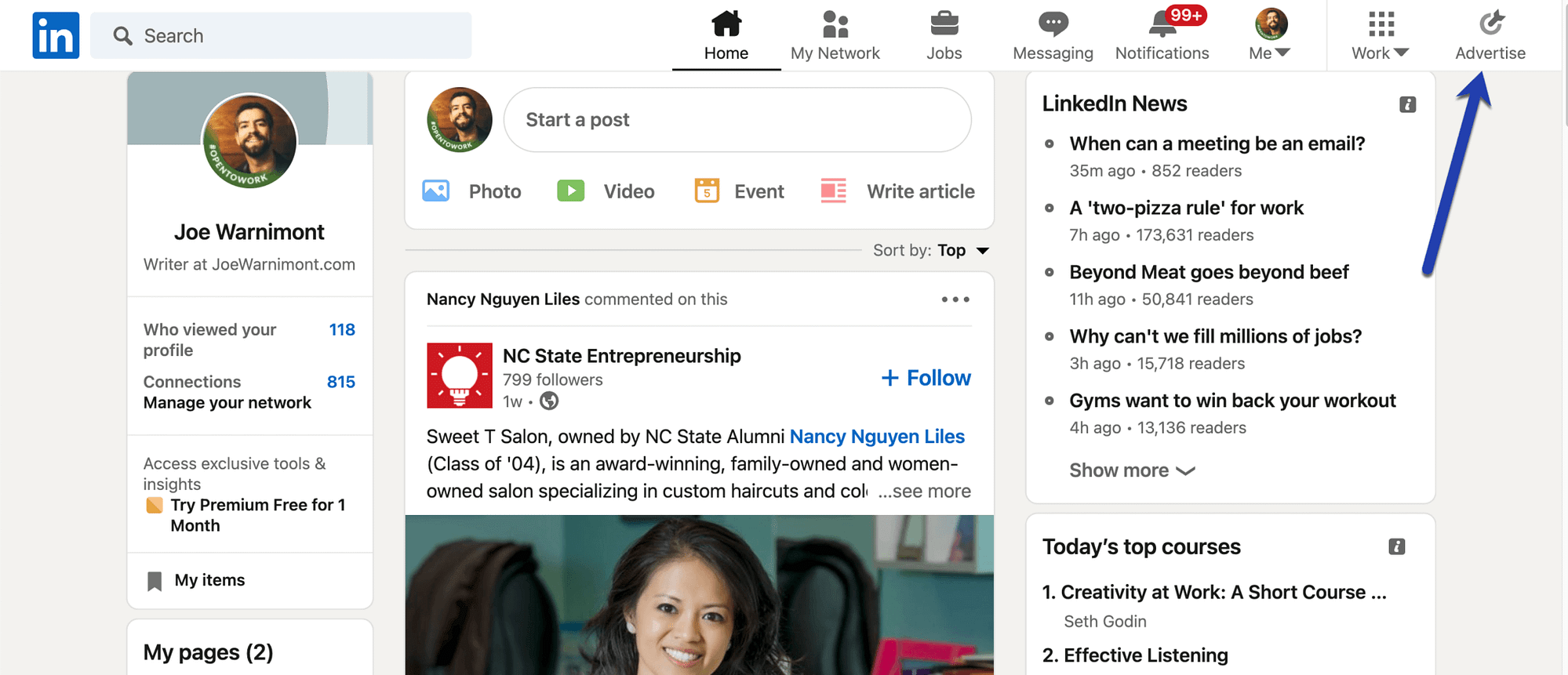Screen dimensions: 1568x675
Task: Expand post text with see more
Action: pos(924,492)
